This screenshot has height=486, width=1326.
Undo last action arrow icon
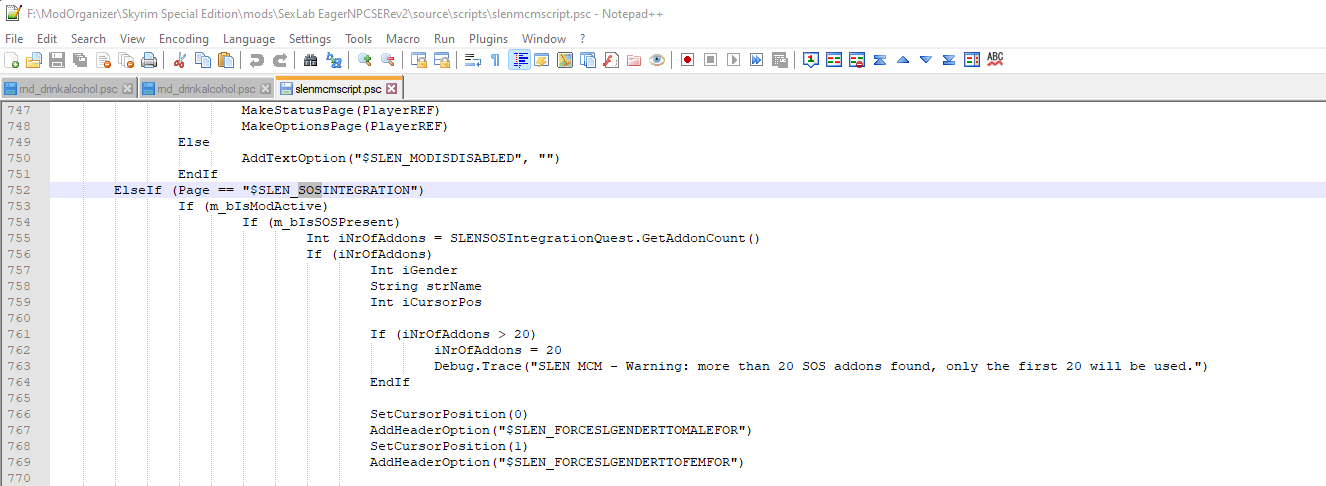click(x=257, y=60)
